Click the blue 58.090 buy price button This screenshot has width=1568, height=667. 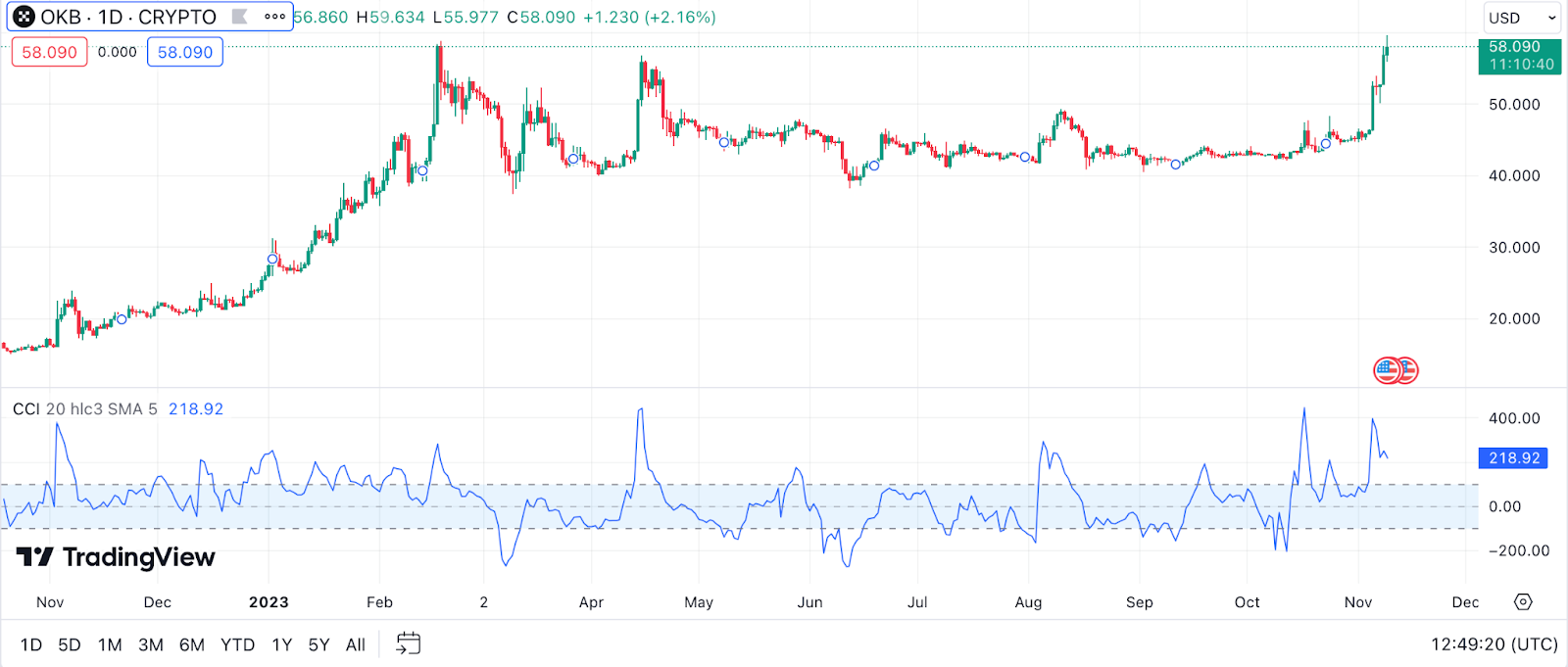tap(185, 52)
